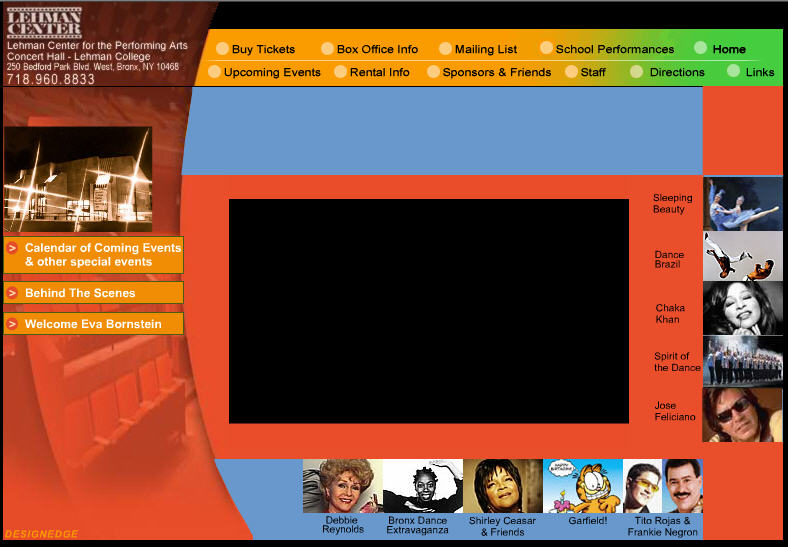Click the bullet circle beside Upcoming Events
The image size is (788, 547).
214,72
